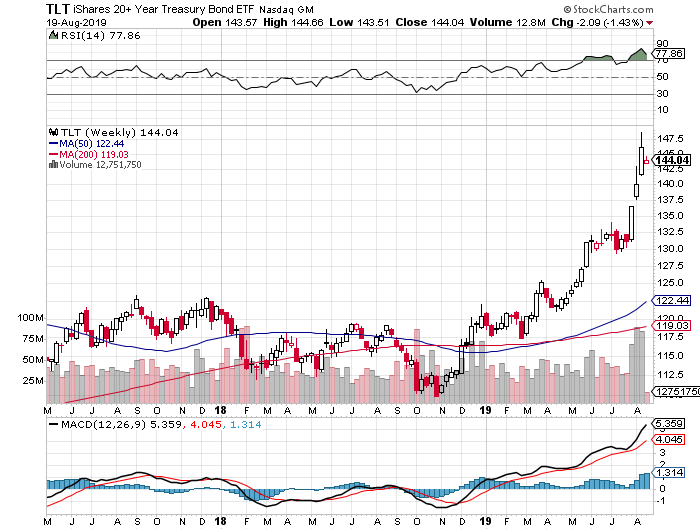Click the StockCharts.com watermark label
Screen dimensions: 700x530
coord(608,9)
